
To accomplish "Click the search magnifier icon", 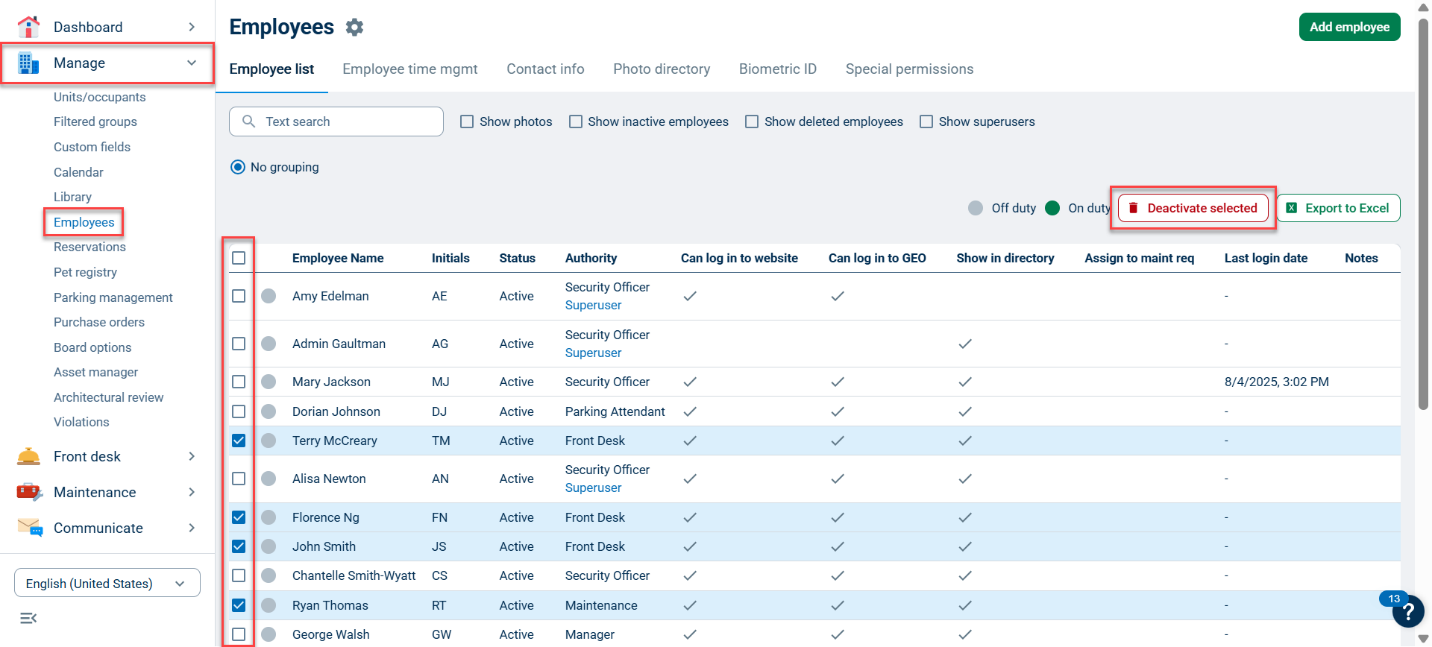I will (x=249, y=121).
